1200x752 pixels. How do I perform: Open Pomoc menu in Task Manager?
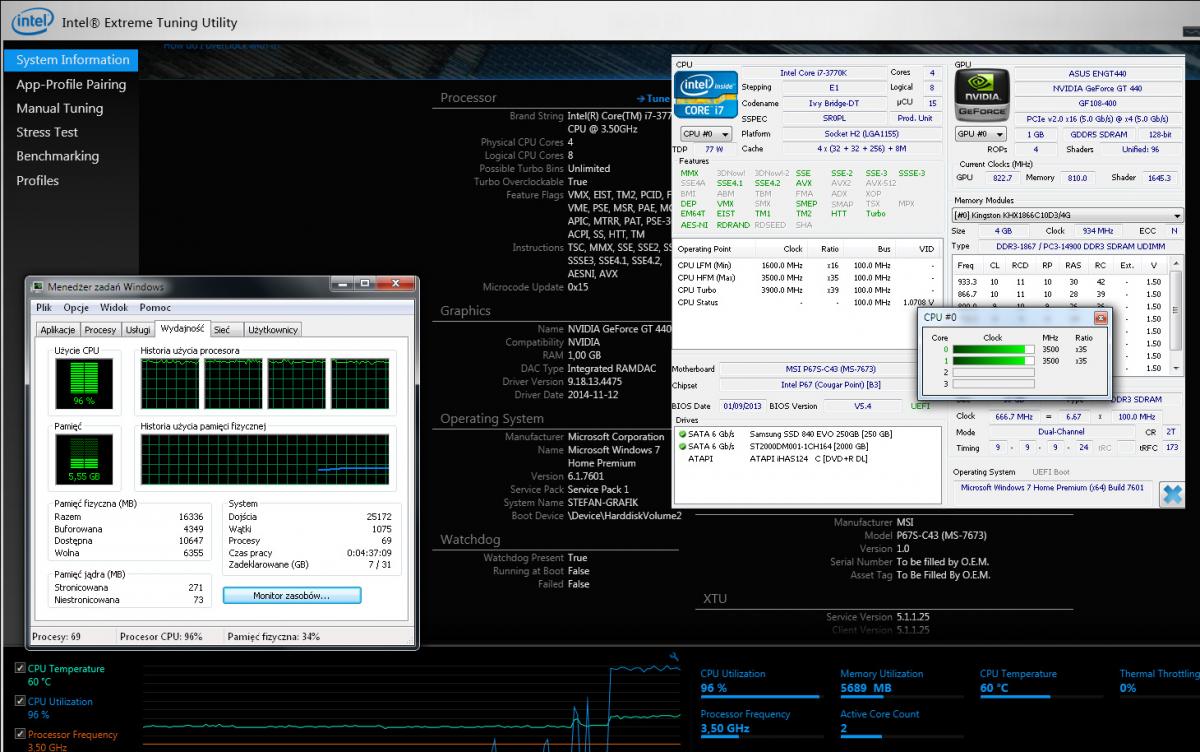click(155, 307)
